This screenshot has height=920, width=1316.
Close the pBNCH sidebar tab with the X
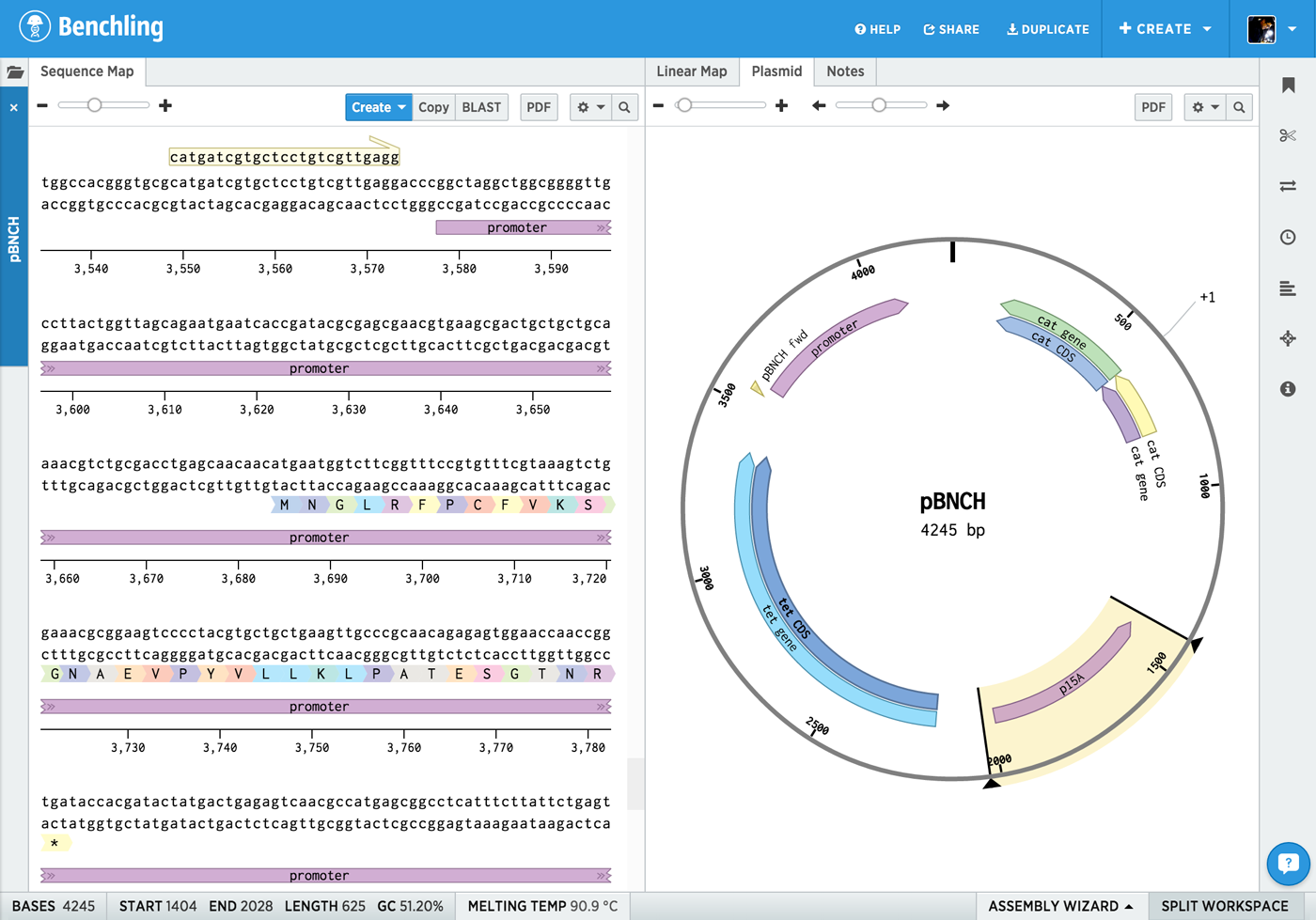coord(14,106)
